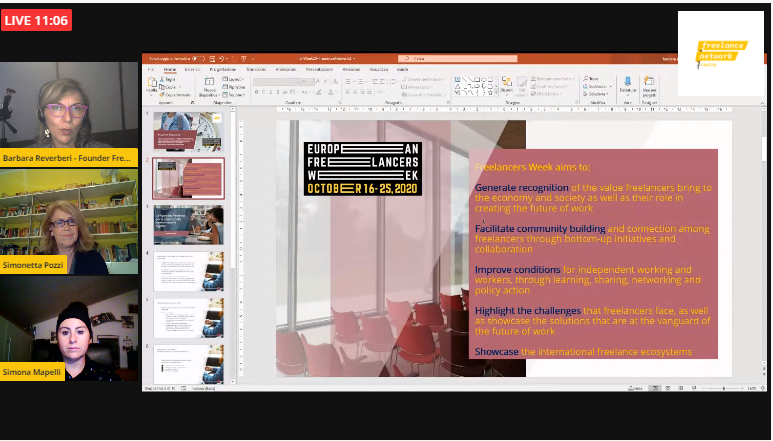
Task: Switch to slide sorter view in status bar
Action: (668, 388)
